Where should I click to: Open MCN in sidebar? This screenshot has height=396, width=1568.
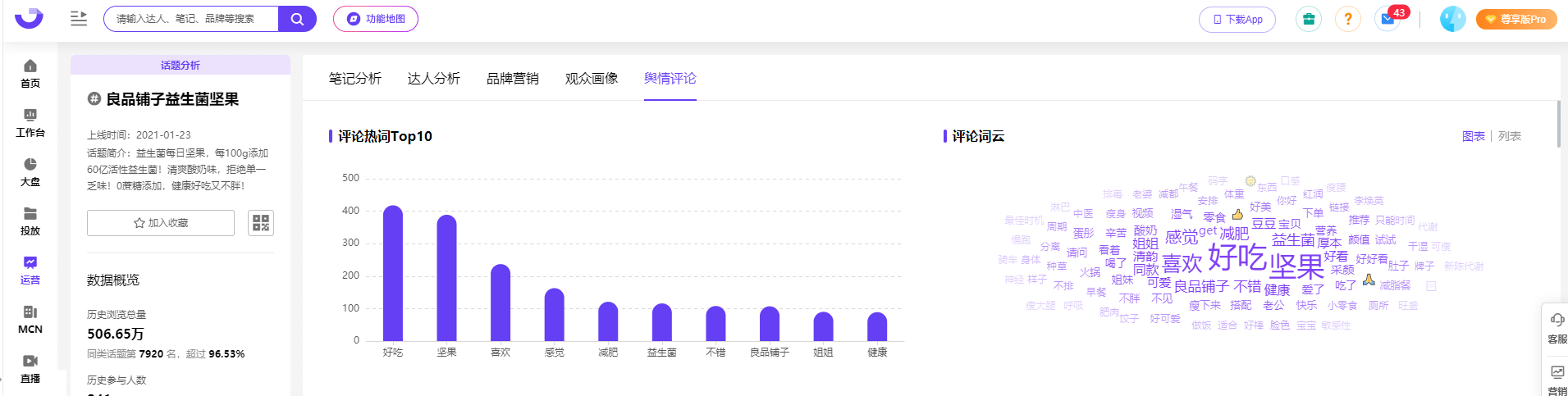[x=30, y=320]
